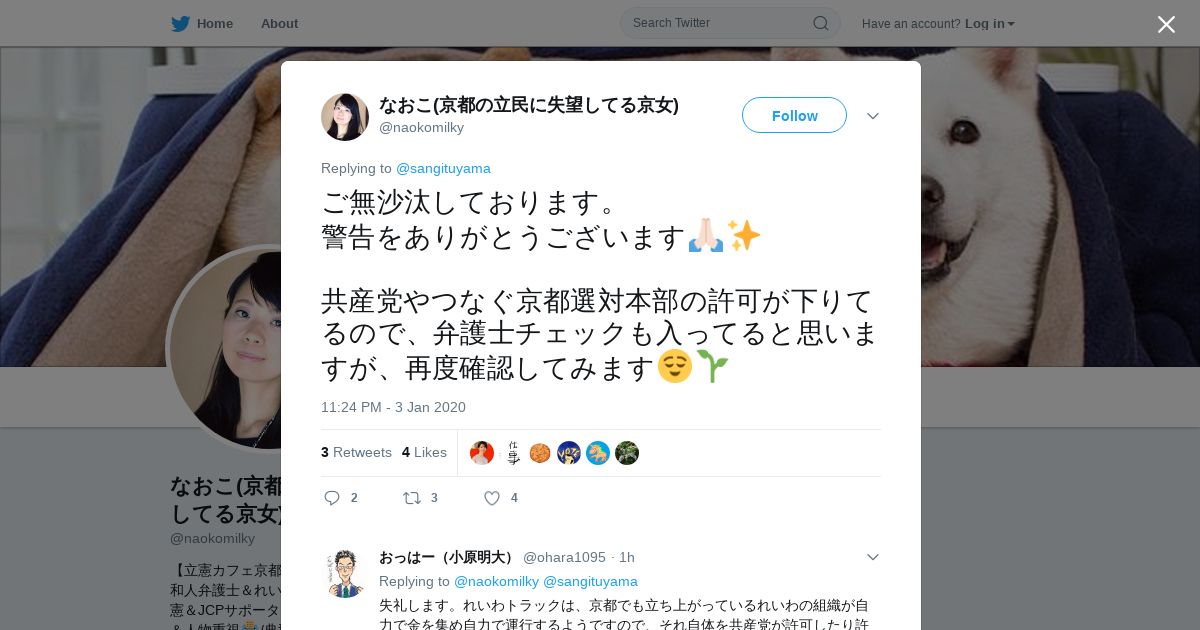Click the reply bubble icon with 2
1200x630 pixels.
(x=333, y=498)
